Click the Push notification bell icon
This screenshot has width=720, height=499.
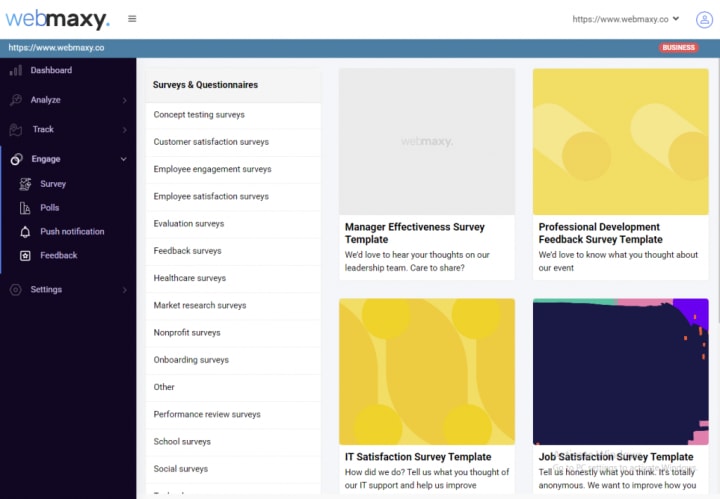pos(25,232)
